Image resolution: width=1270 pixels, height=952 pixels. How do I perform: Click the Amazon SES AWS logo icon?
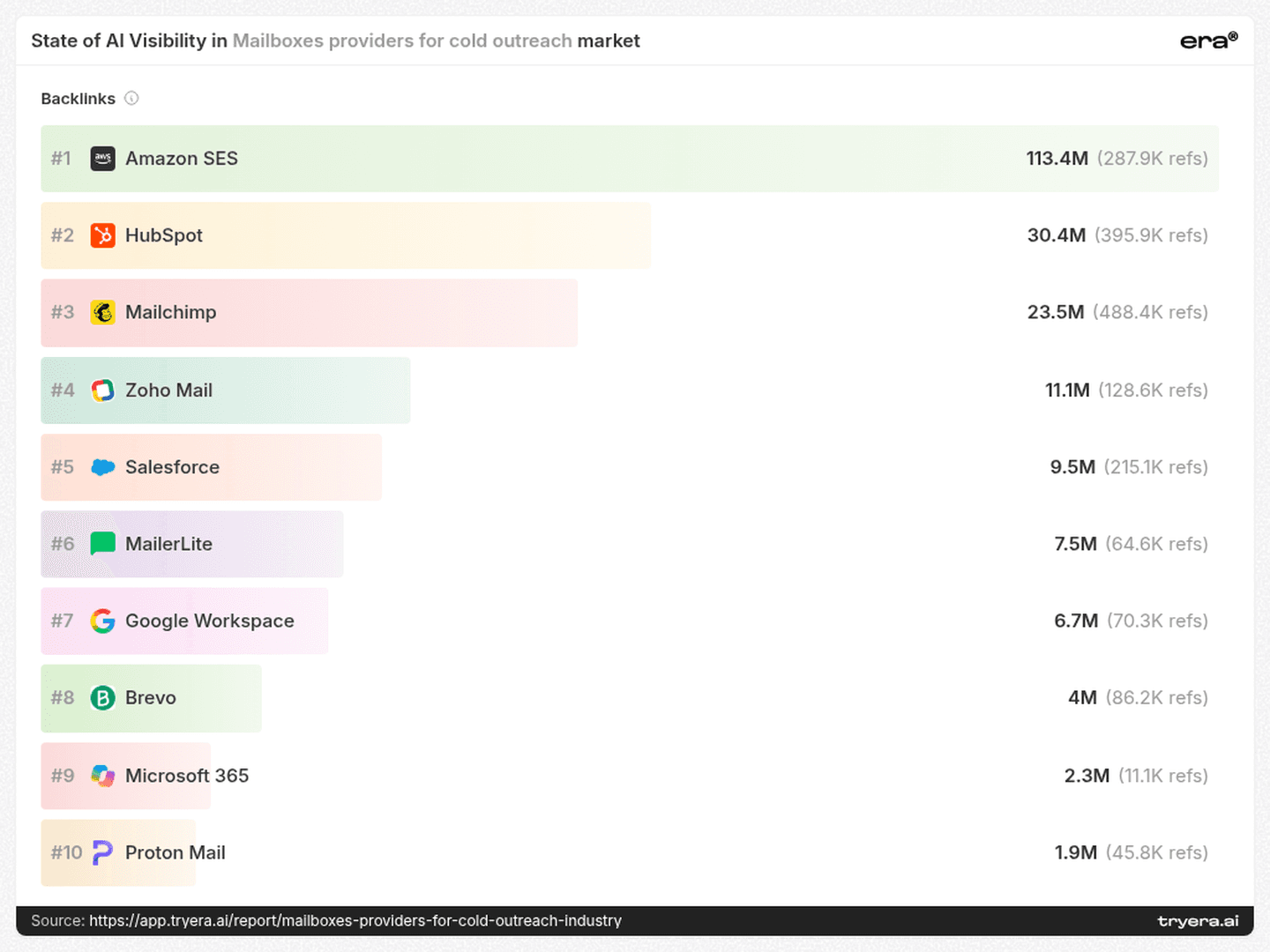[x=103, y=159]
